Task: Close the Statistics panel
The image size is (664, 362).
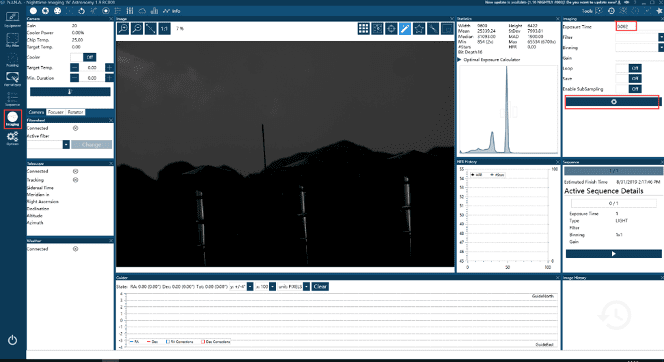Action: [x=557, y=19]
